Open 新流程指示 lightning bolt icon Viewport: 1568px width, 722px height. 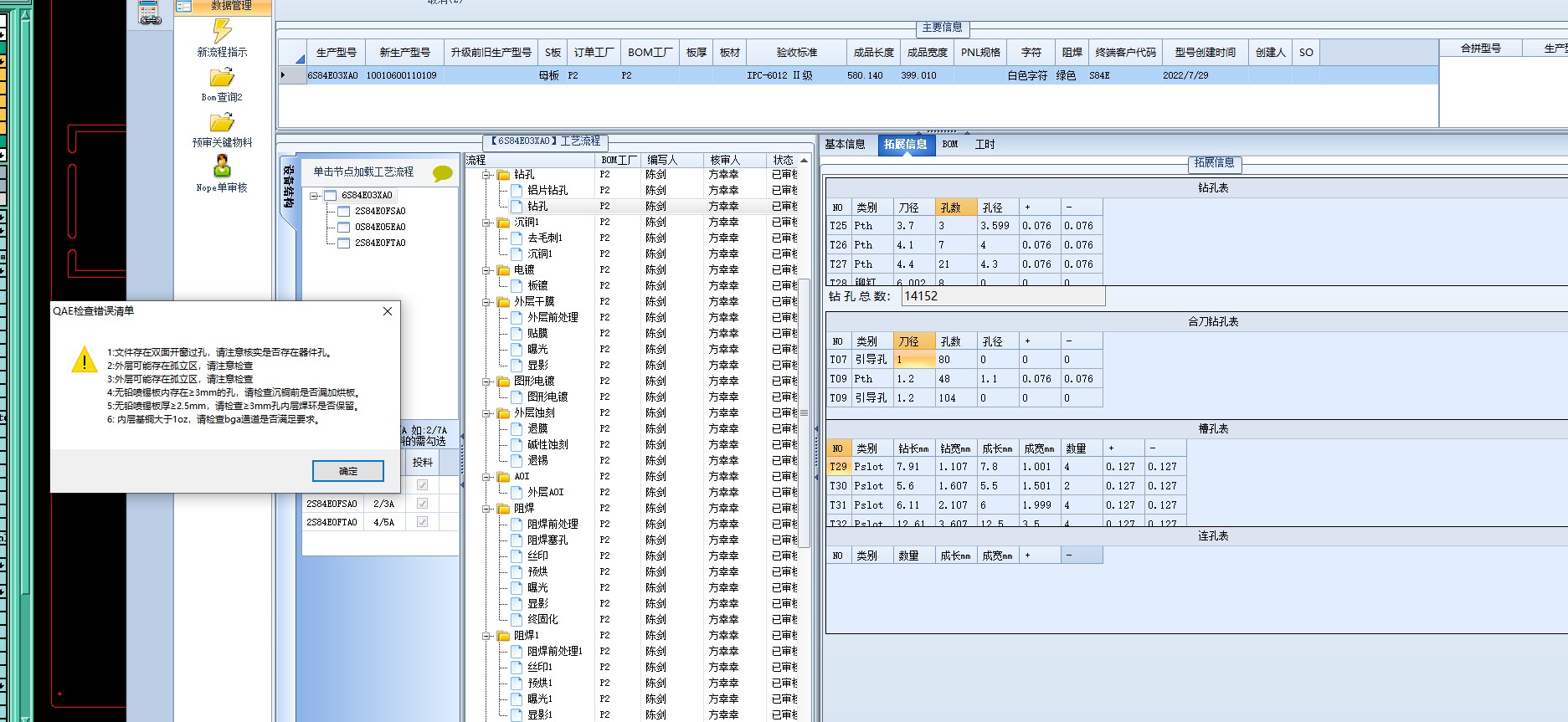(222, 30)
